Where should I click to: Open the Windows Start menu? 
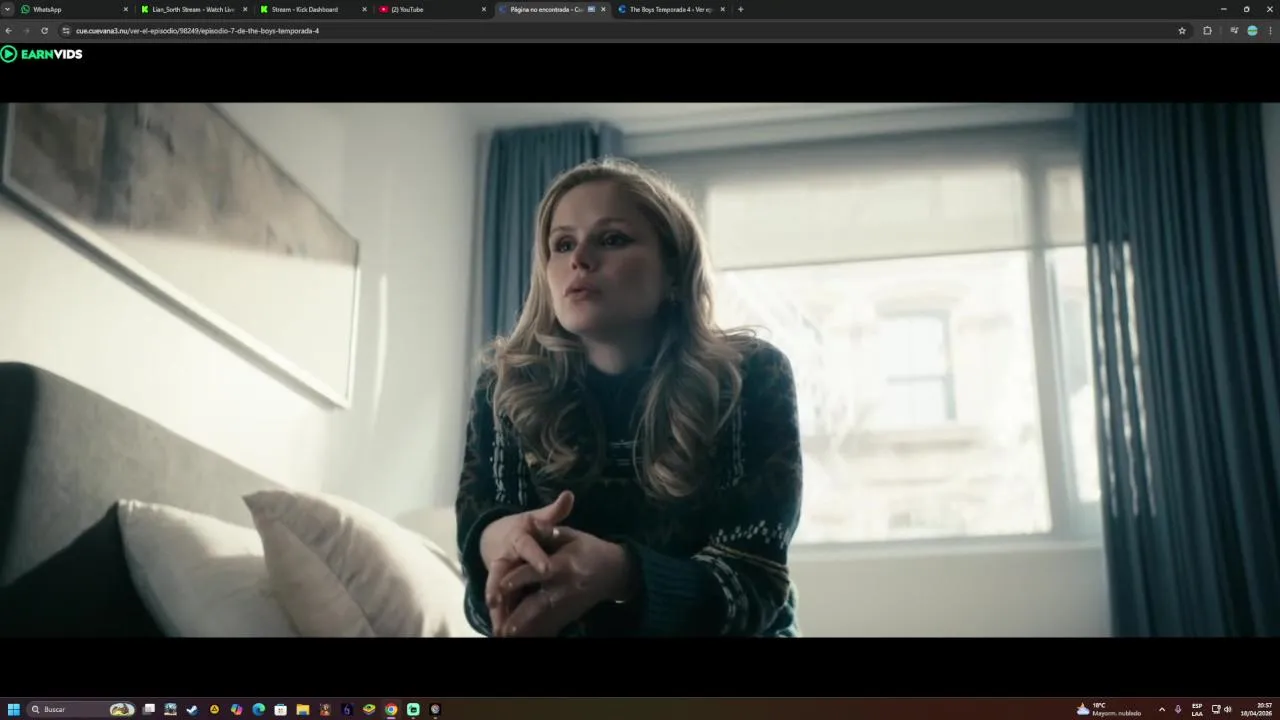point(13,709)
